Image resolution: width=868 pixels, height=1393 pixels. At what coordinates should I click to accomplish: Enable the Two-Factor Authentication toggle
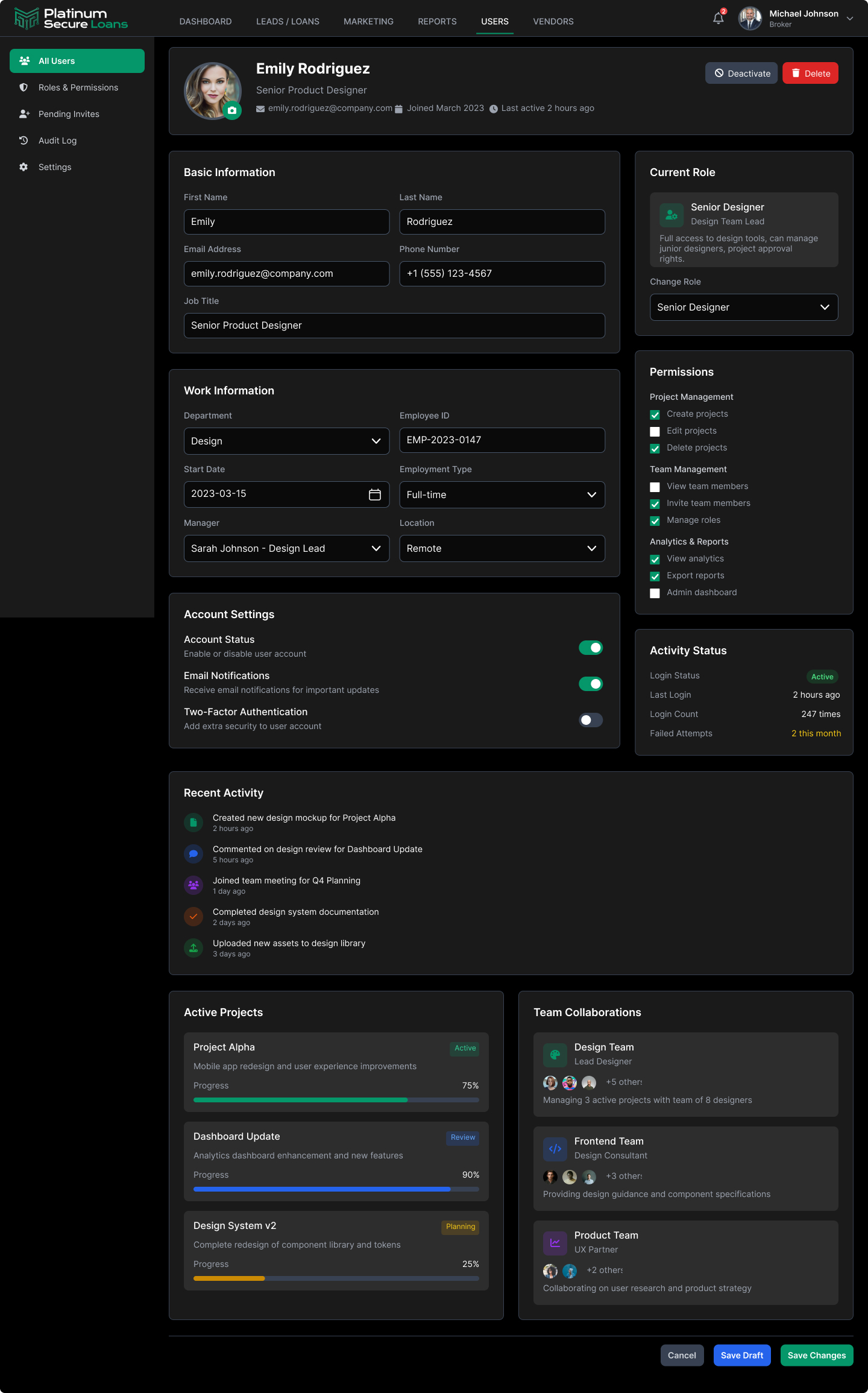pyautogui.click(x=591, y=720)
